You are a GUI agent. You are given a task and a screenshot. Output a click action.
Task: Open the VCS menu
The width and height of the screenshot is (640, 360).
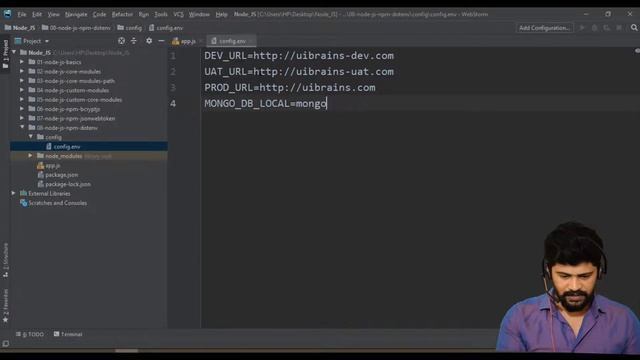[178, 14]
